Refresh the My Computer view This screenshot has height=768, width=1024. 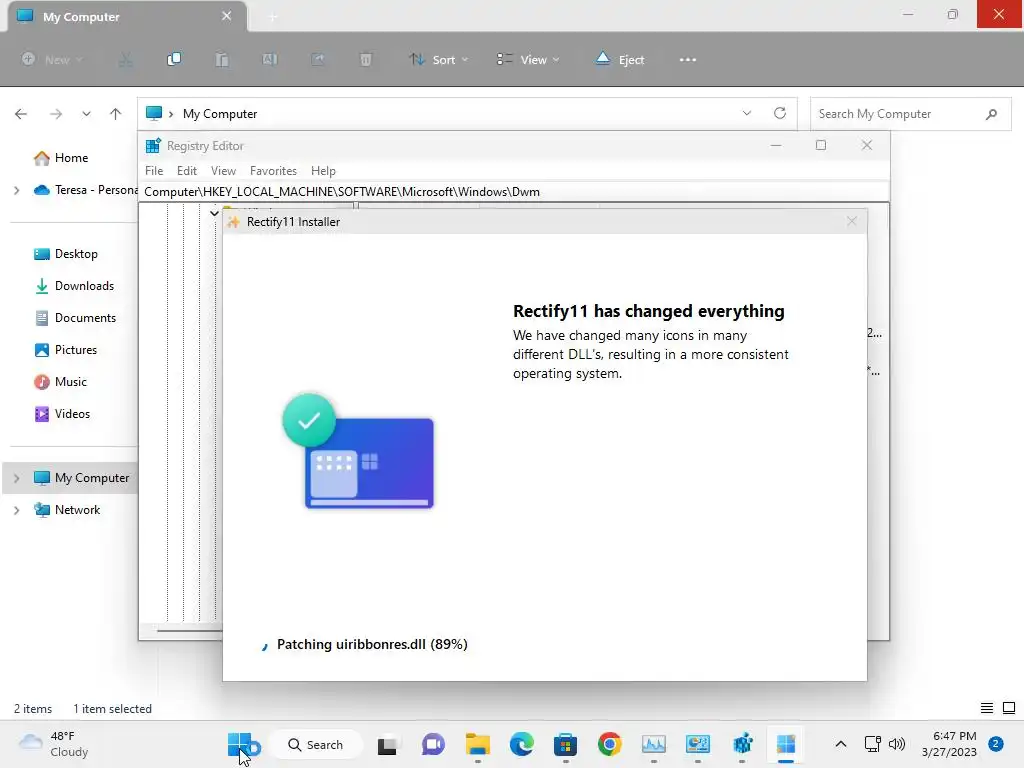pyautogui.click(x=780, y=113)
